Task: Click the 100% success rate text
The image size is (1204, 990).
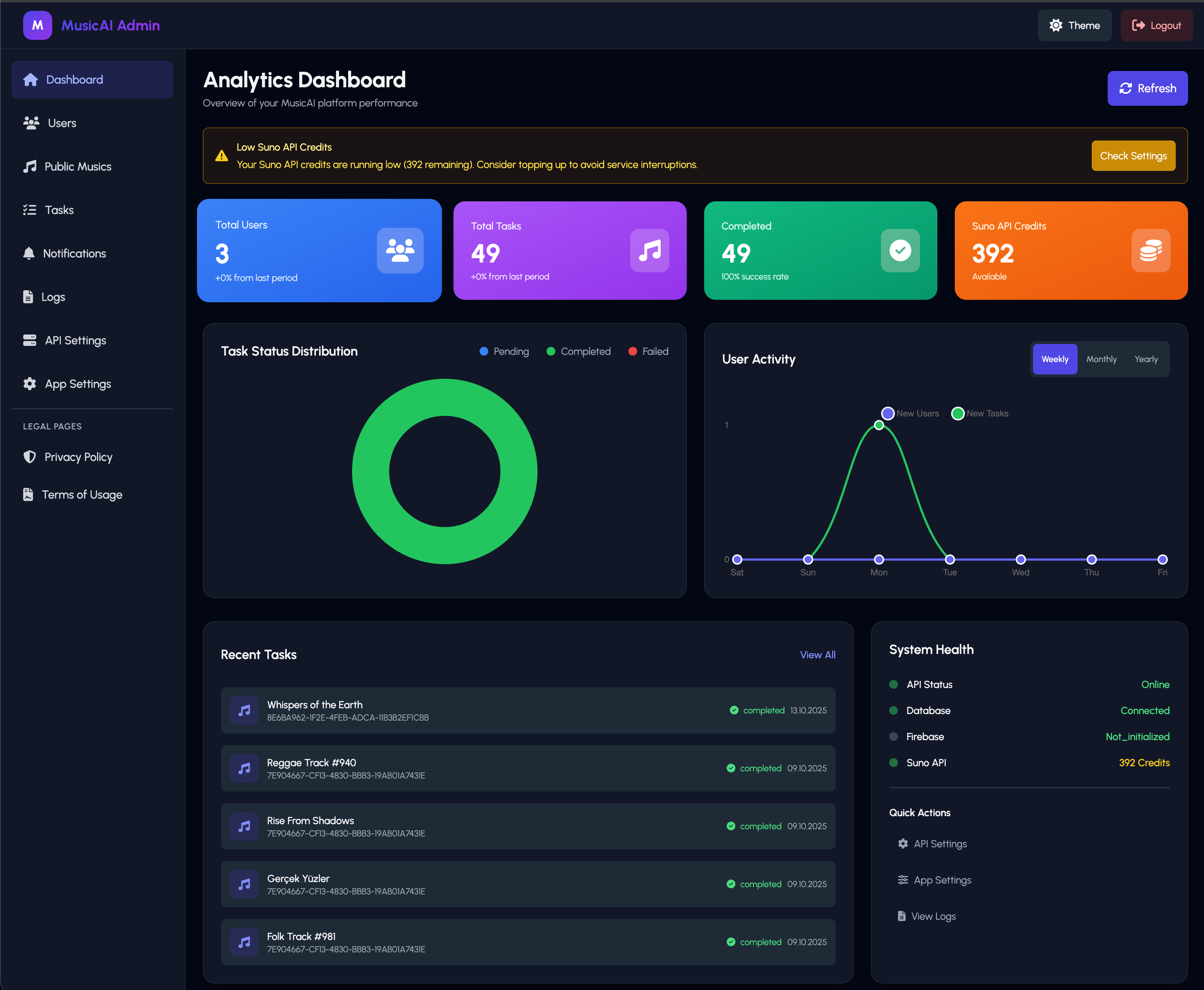Action: [x=754, y=277]
